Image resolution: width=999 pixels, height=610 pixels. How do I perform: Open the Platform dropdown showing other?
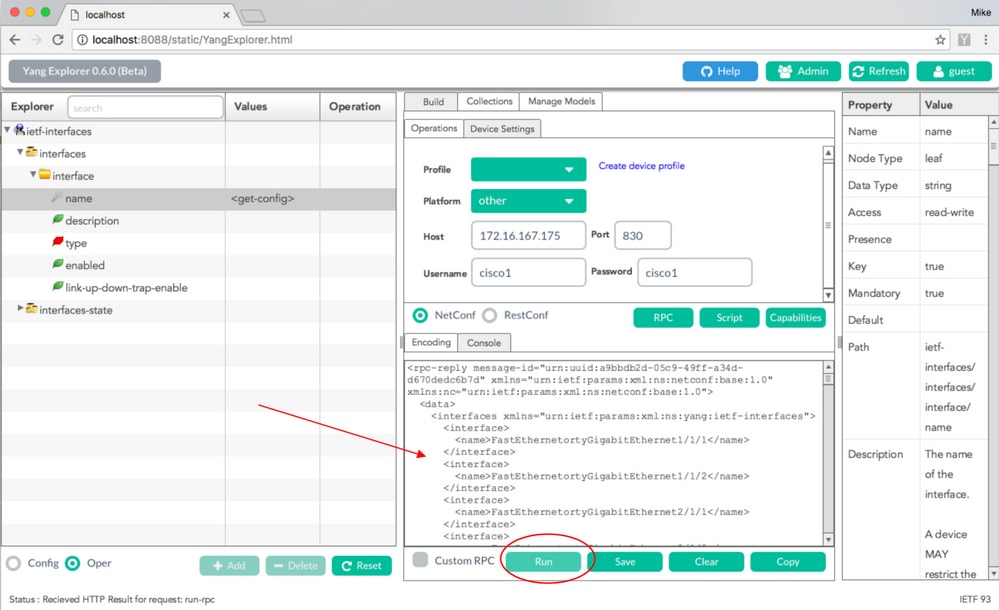[x=528, y=201]
